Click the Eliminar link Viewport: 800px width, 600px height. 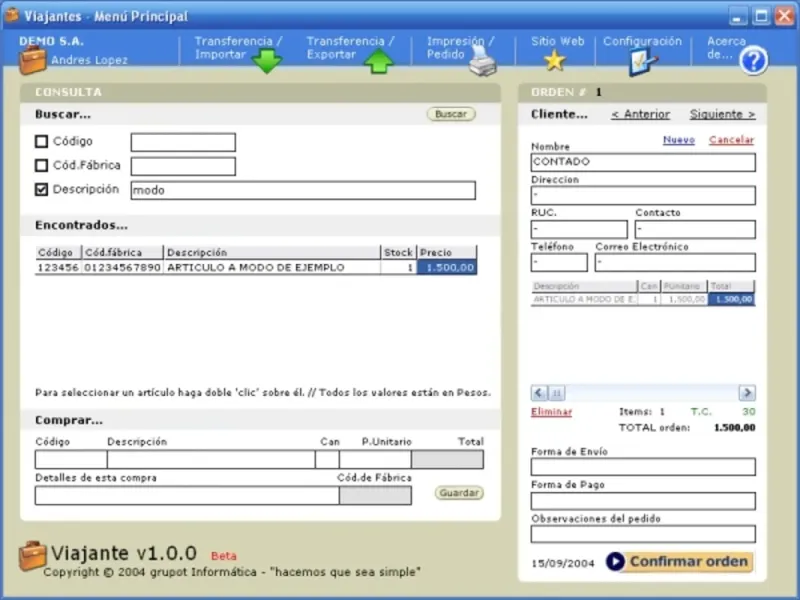pyautogui.click(x=552, y=412)
